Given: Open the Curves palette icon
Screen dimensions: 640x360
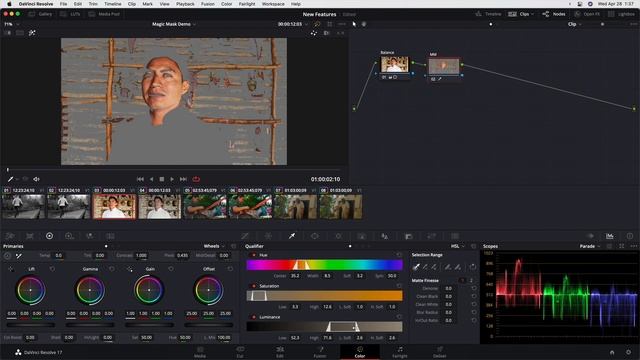Looking at the screenshot, I should coord(245,236).
